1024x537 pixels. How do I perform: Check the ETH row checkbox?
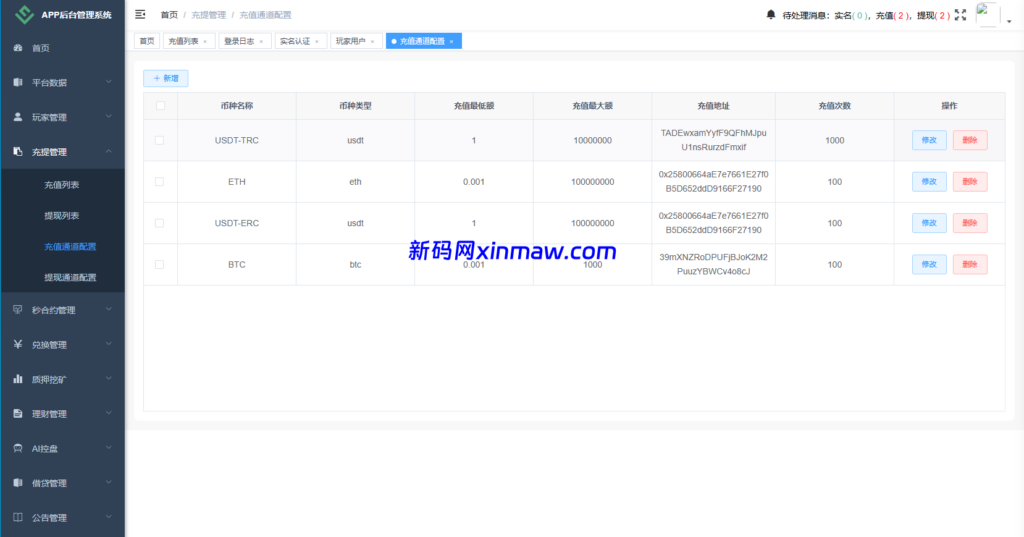(x=159, y=182)
